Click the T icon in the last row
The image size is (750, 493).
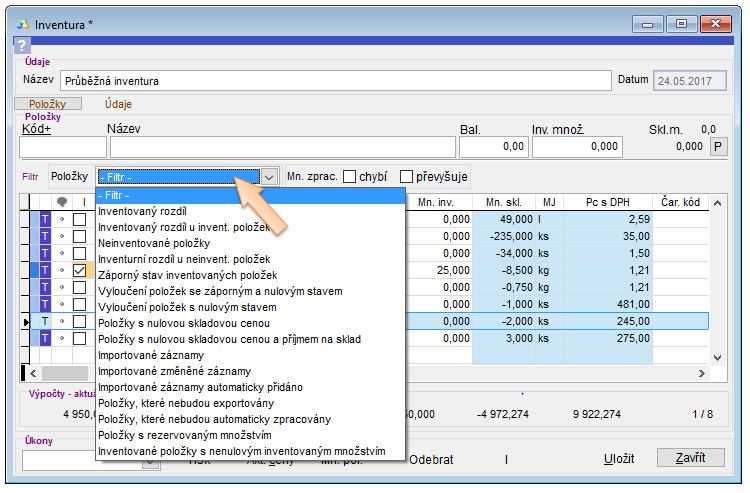tap(45, 338)
